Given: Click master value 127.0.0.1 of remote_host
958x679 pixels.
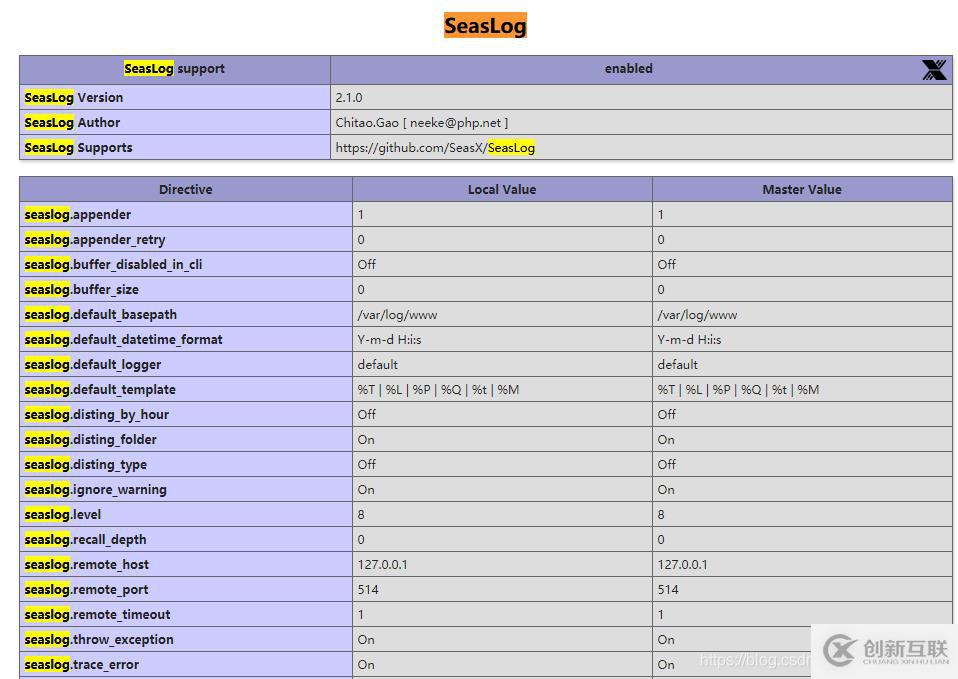Looking at the screenshot, I should (682, 565).
